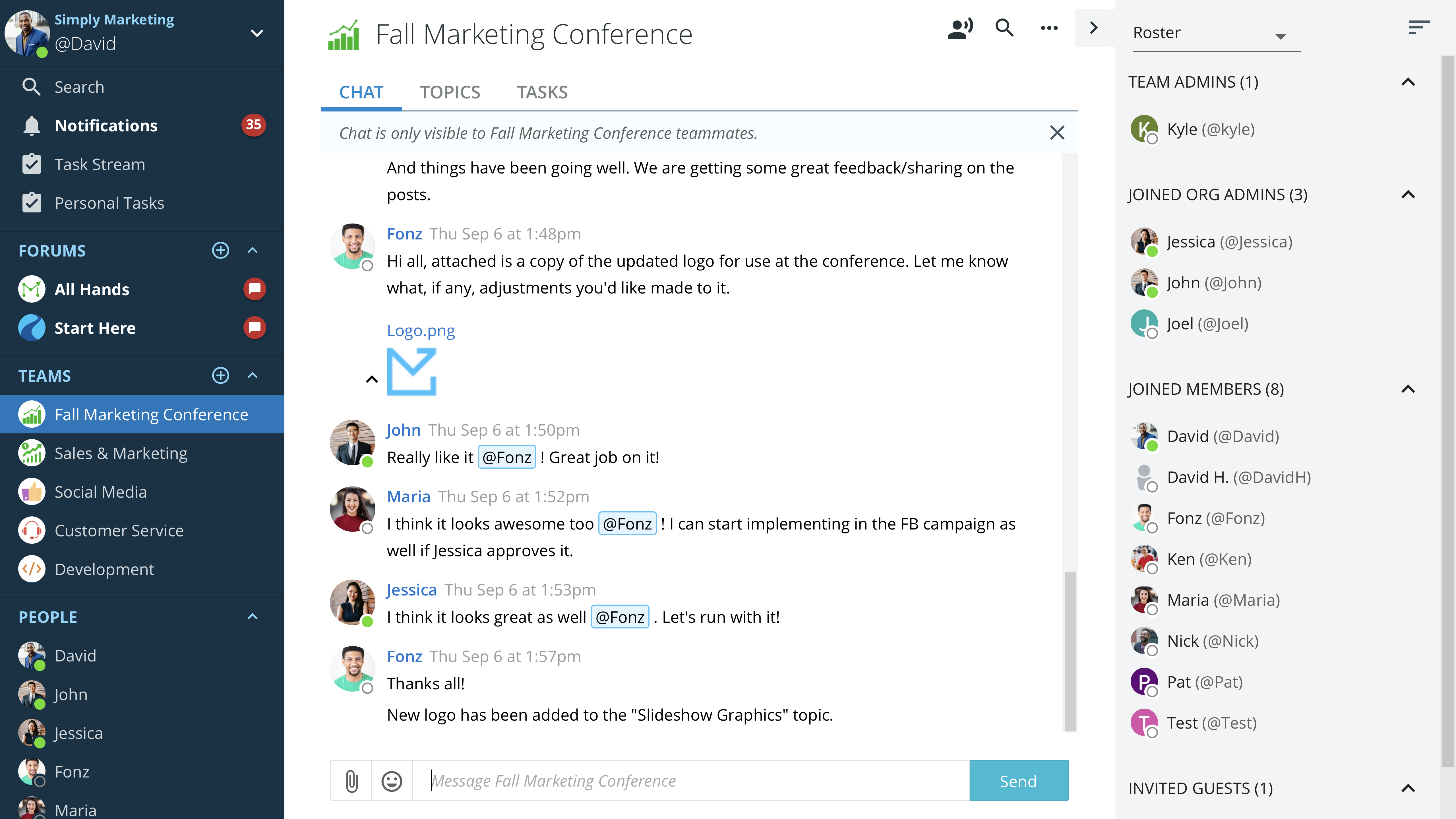
Task: Collapse the Joined Members section
Action: click(x=1408, y=389)
